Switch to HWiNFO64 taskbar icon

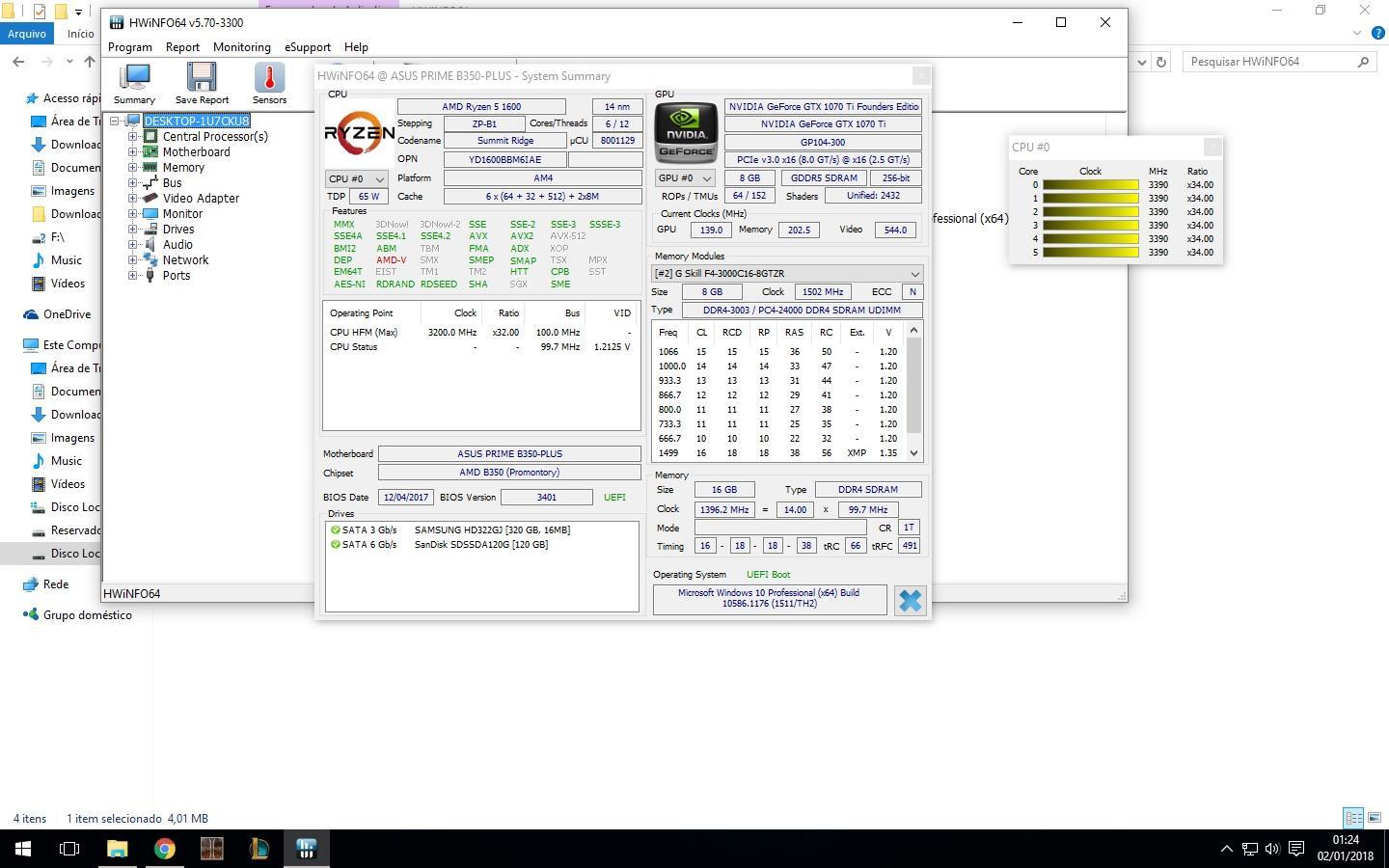[x=306, y=849]
